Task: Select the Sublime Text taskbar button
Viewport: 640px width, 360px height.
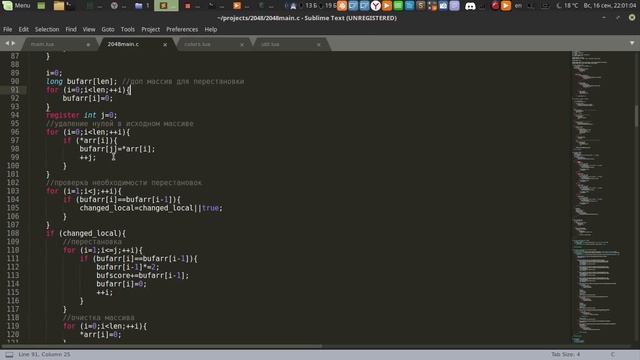Action: pos(166,6)
